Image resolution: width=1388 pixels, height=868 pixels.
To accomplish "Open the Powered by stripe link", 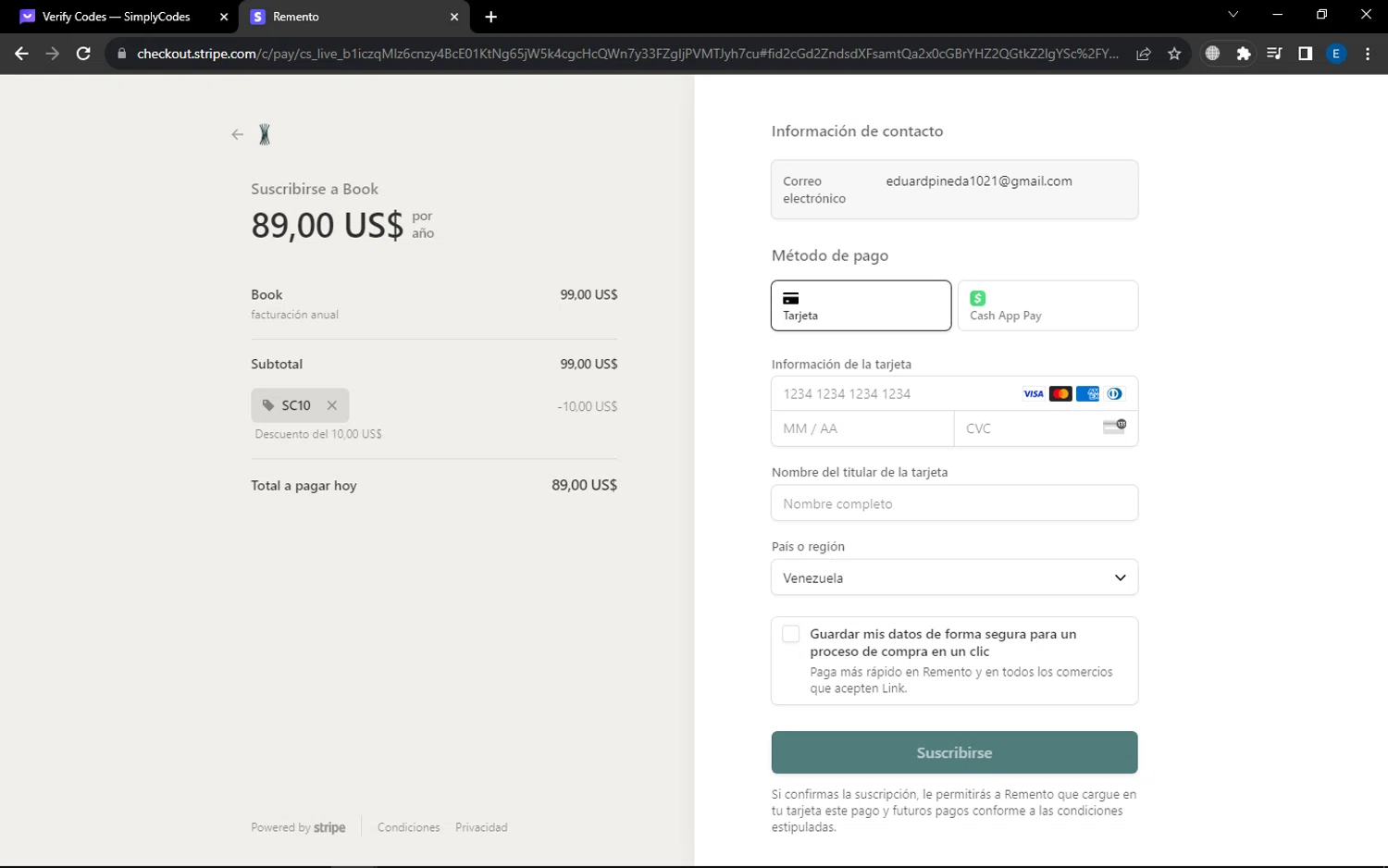I will tap(298, 827).
